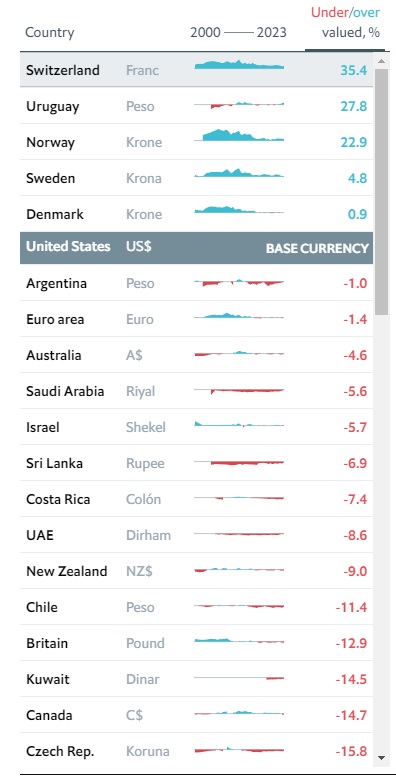Viewport: 396px width, 778px height.
Task: Select the Switzerland row
Action: (197, 69)
